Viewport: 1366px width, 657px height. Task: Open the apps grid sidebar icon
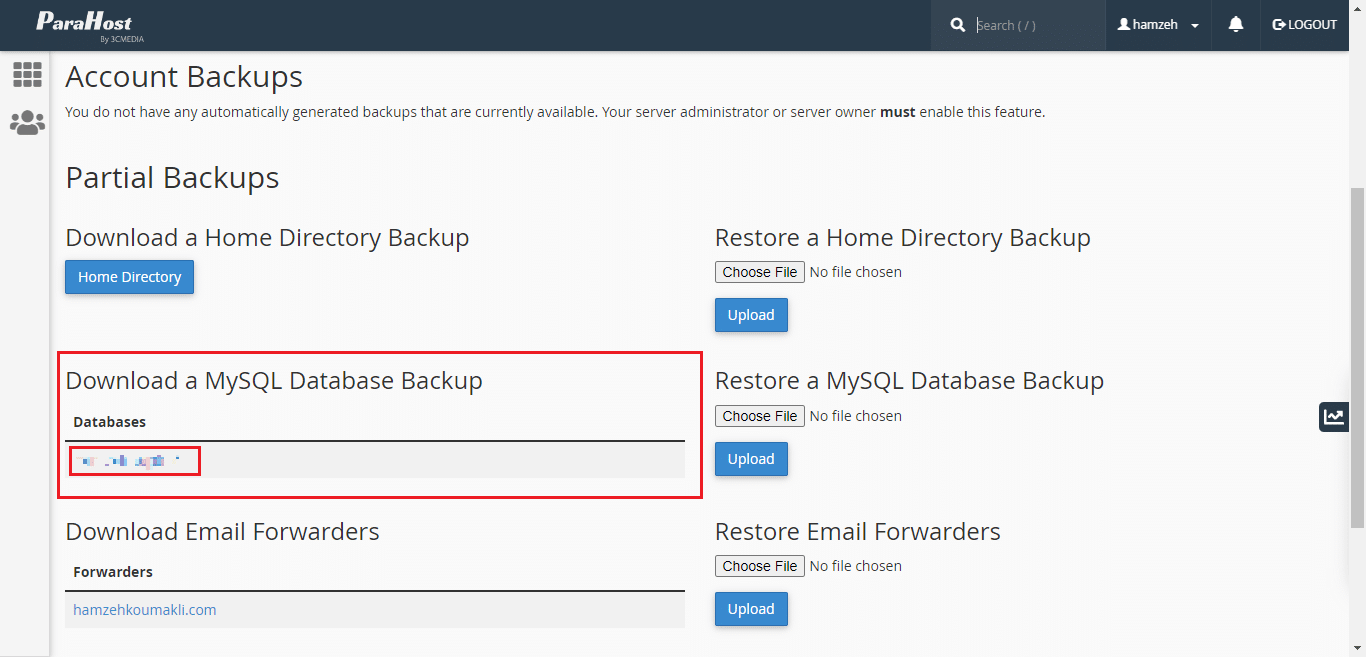click(27, 74)
